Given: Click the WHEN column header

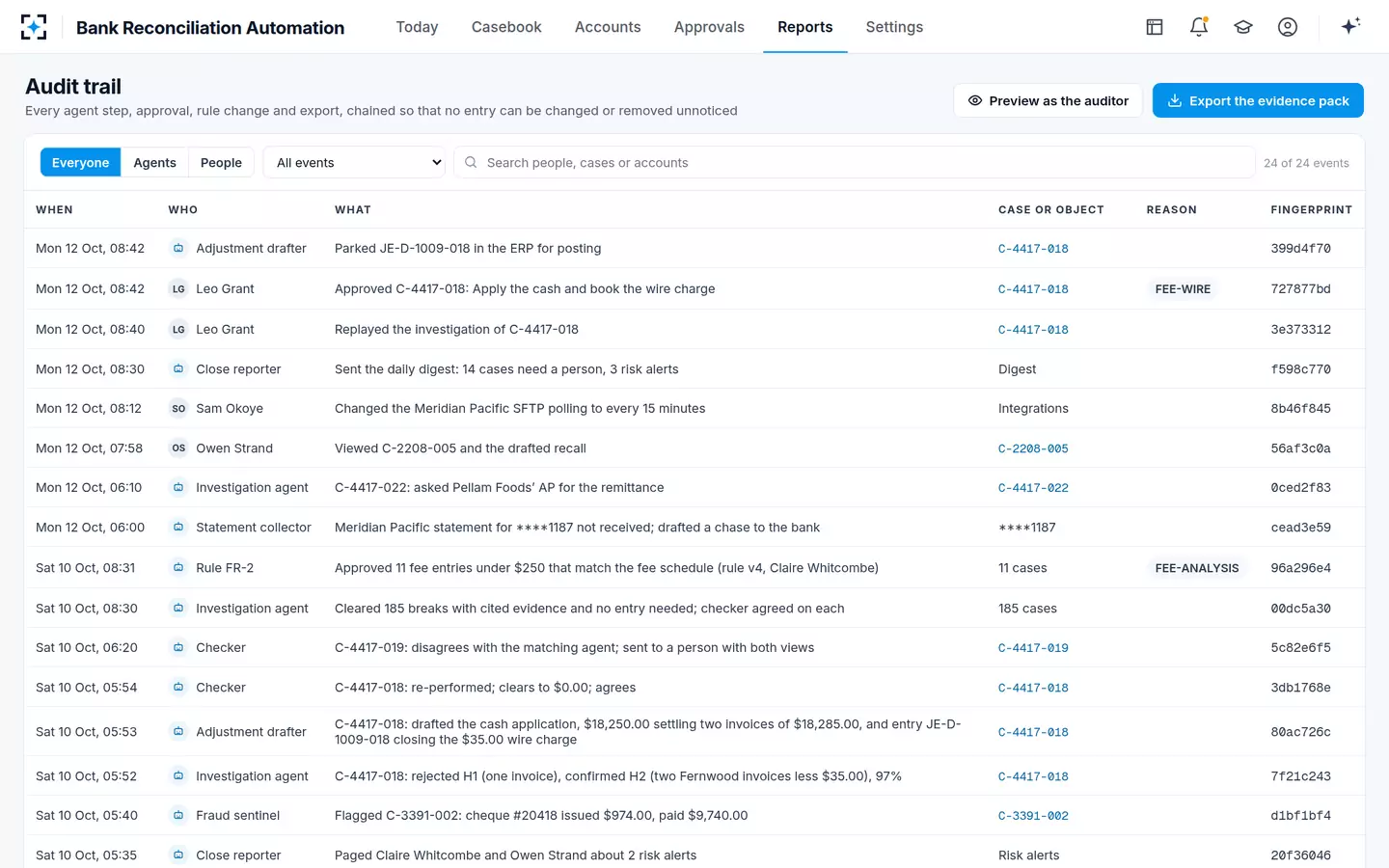Looking at the screenshot, I should pos(54,209).
